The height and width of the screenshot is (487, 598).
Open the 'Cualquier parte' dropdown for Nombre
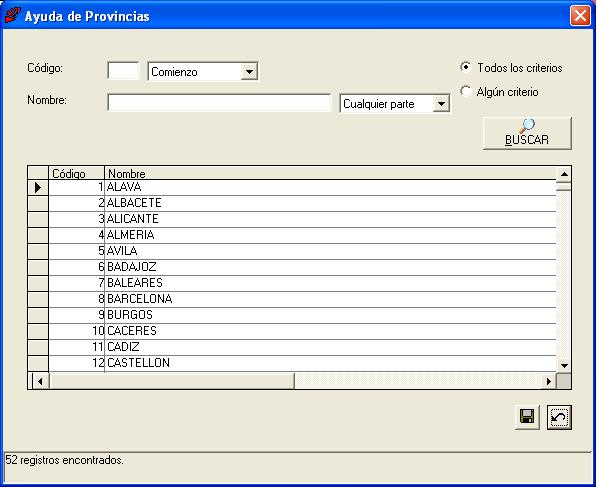441,104
